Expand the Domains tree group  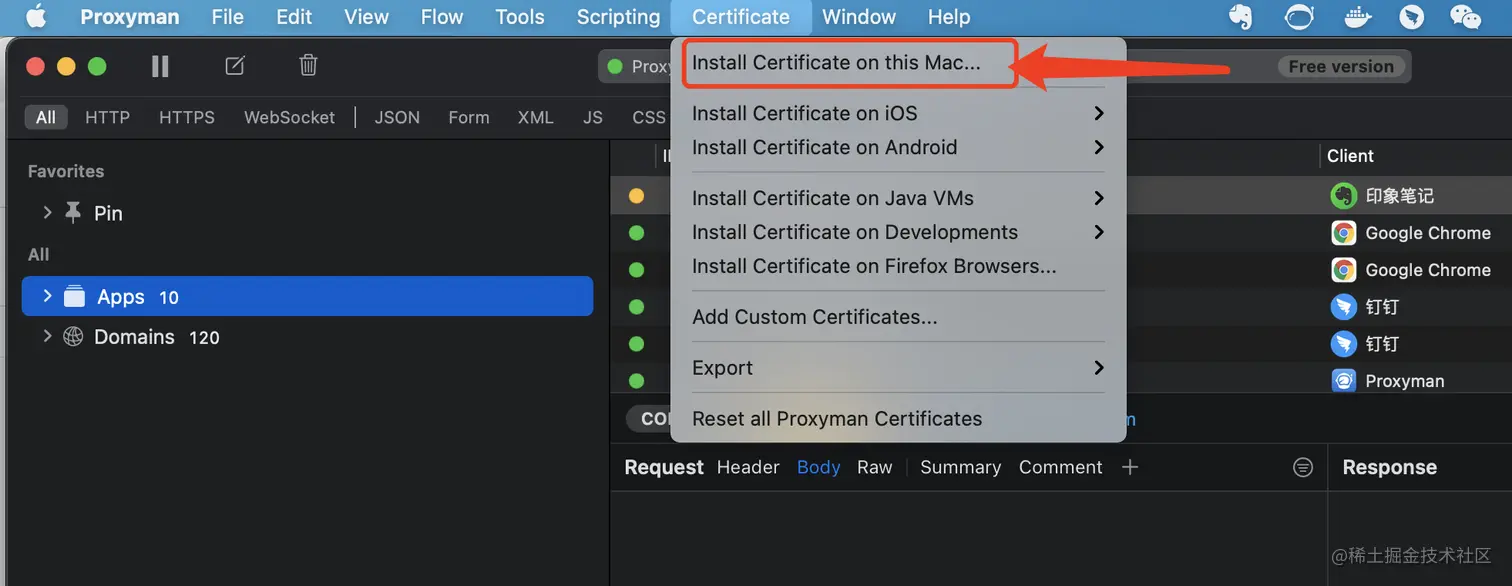click(x=47, y=337)
